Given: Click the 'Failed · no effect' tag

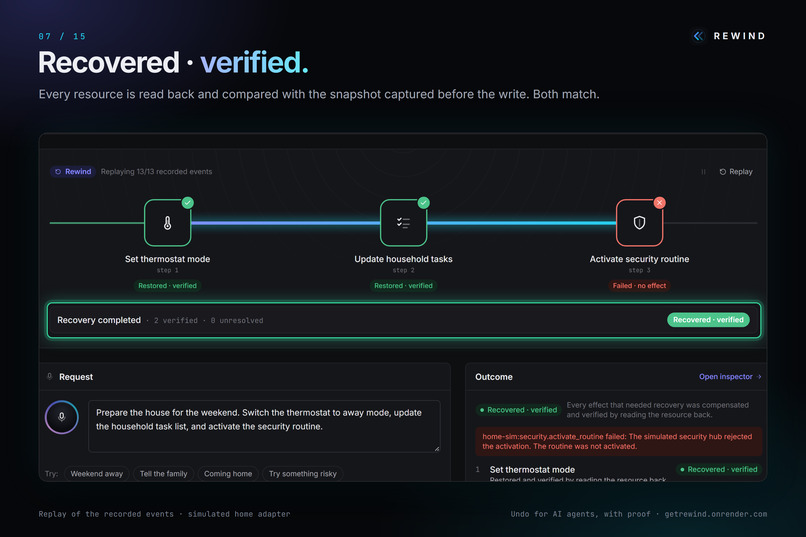Looking at the screenshot, I should 639,286.
